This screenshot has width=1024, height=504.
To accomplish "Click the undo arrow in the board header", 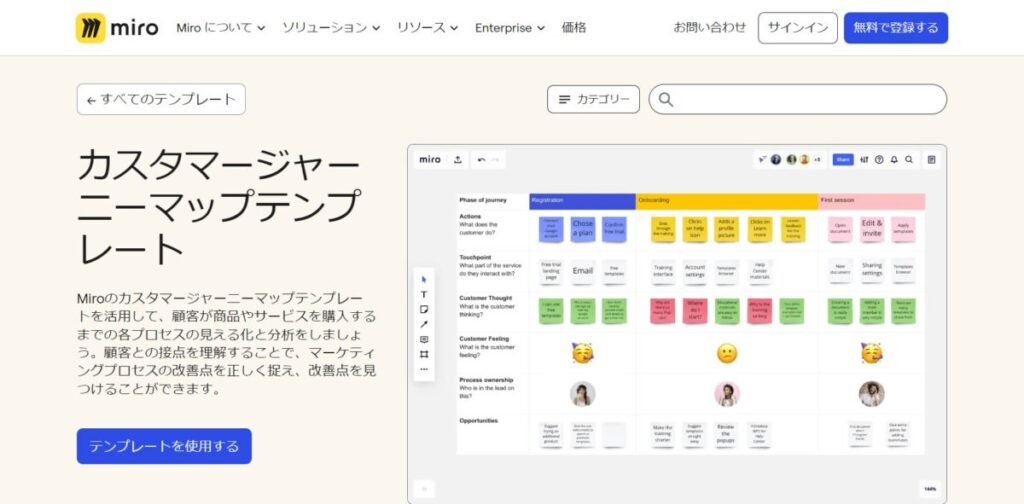I will coord(481,159).
